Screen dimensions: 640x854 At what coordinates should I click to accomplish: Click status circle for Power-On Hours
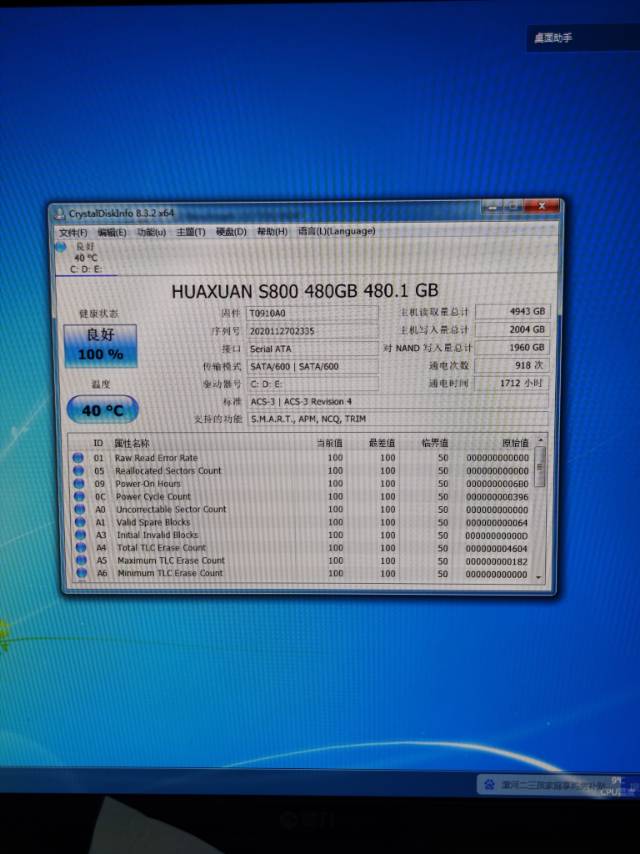pos(78,484)
